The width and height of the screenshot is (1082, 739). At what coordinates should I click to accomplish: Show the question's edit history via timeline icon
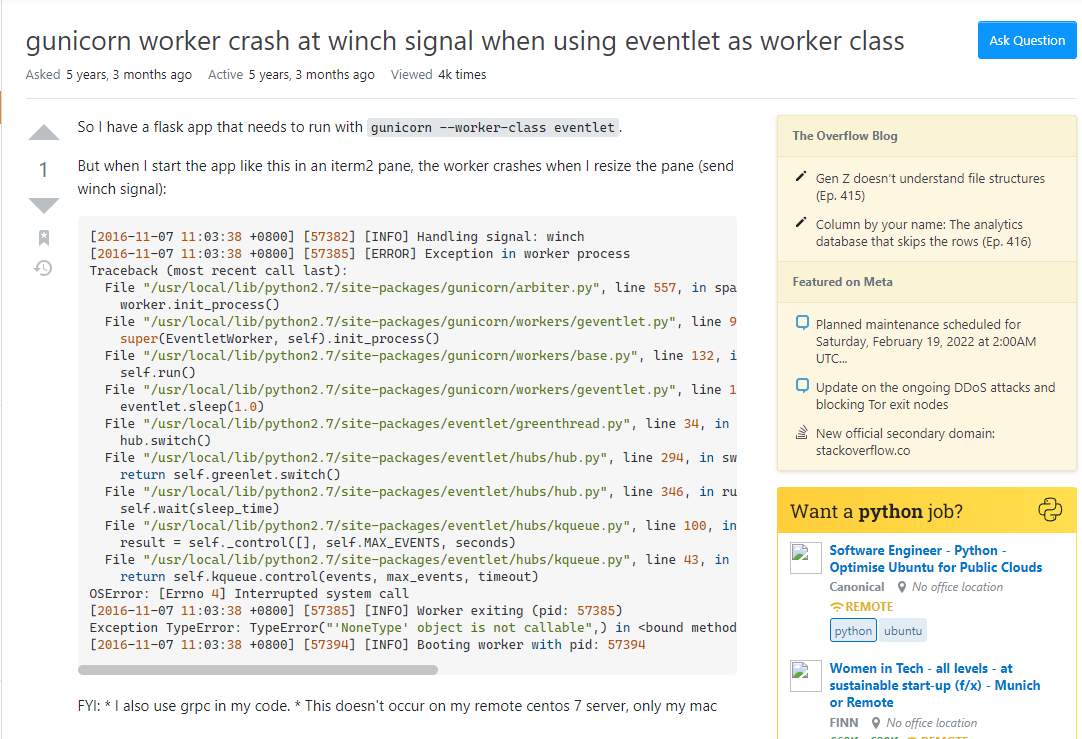(x=41, y=268)
